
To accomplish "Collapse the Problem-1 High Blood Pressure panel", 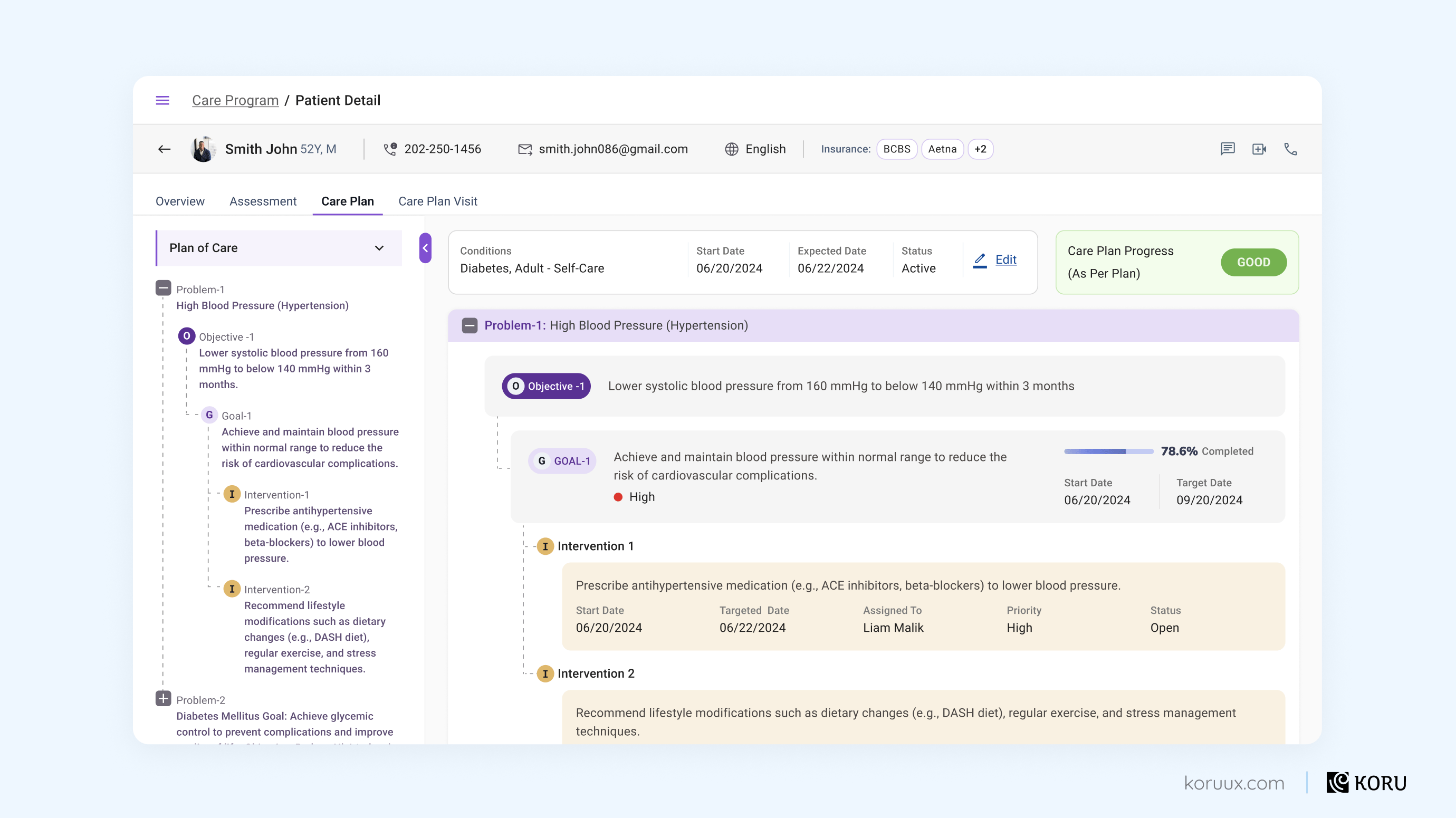I will pyautogui.click(x=470, y=325).
